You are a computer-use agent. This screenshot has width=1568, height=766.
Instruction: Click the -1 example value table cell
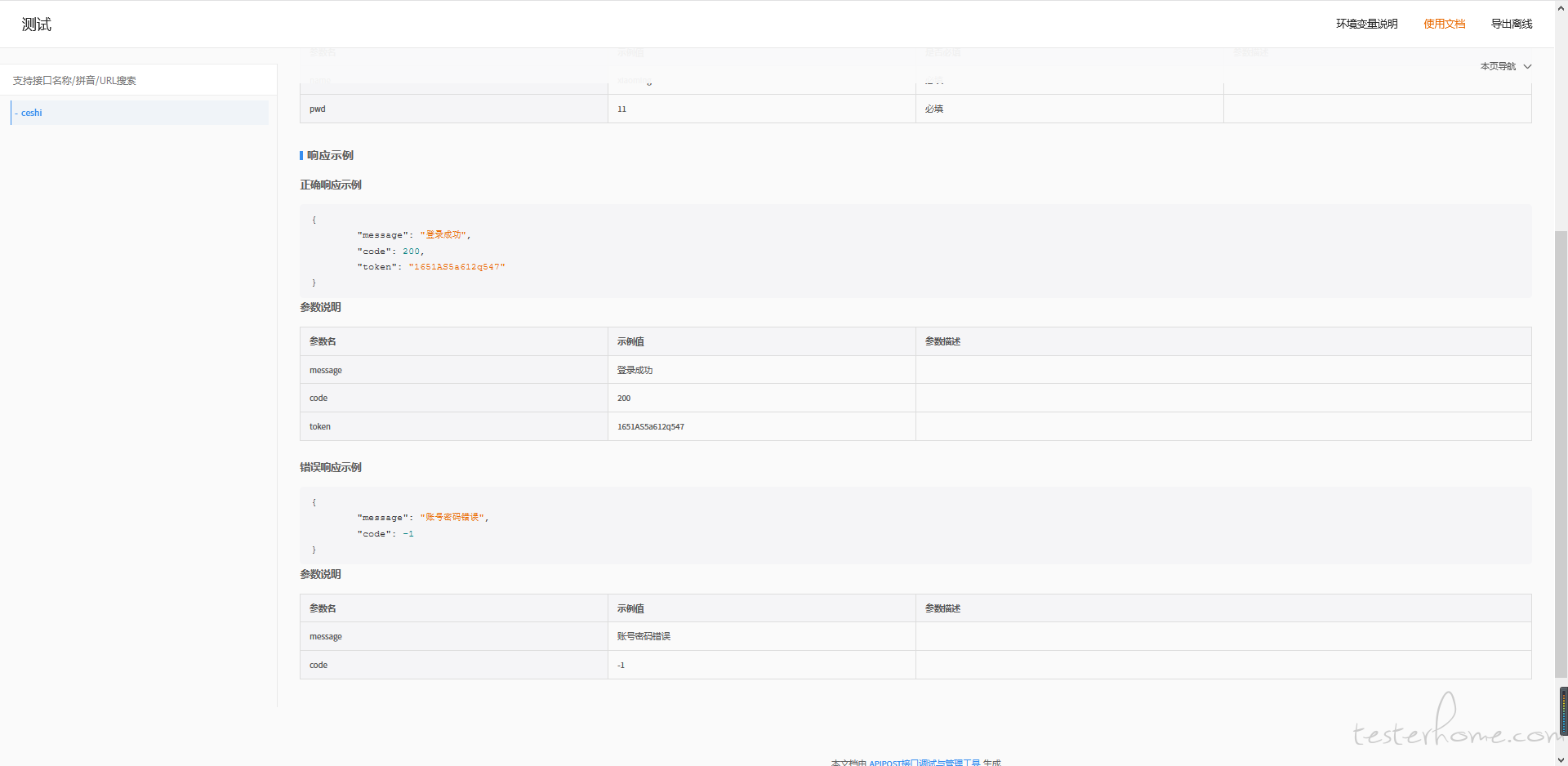tap(762, 665)
